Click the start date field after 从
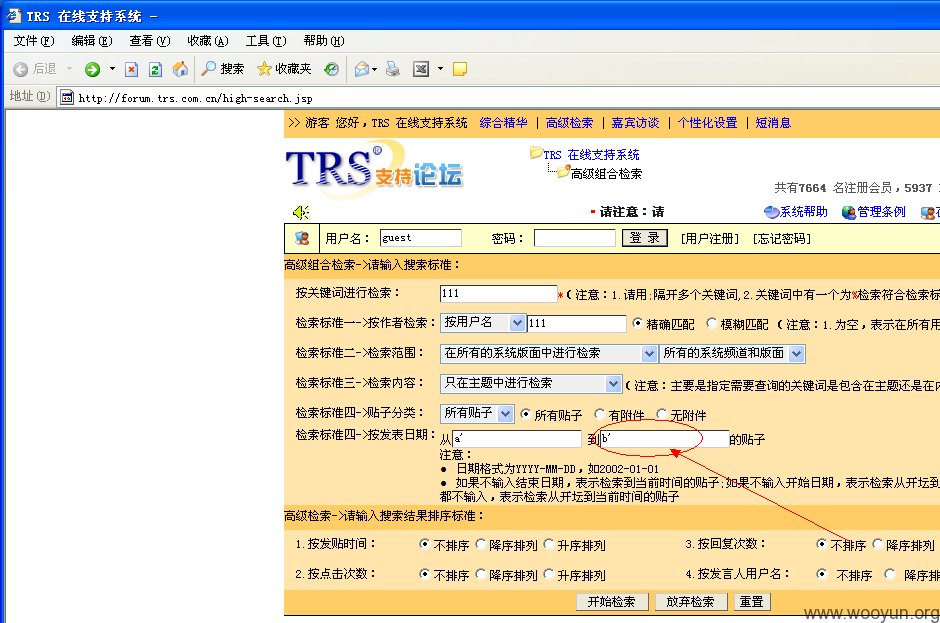 [x=517, y=439]
